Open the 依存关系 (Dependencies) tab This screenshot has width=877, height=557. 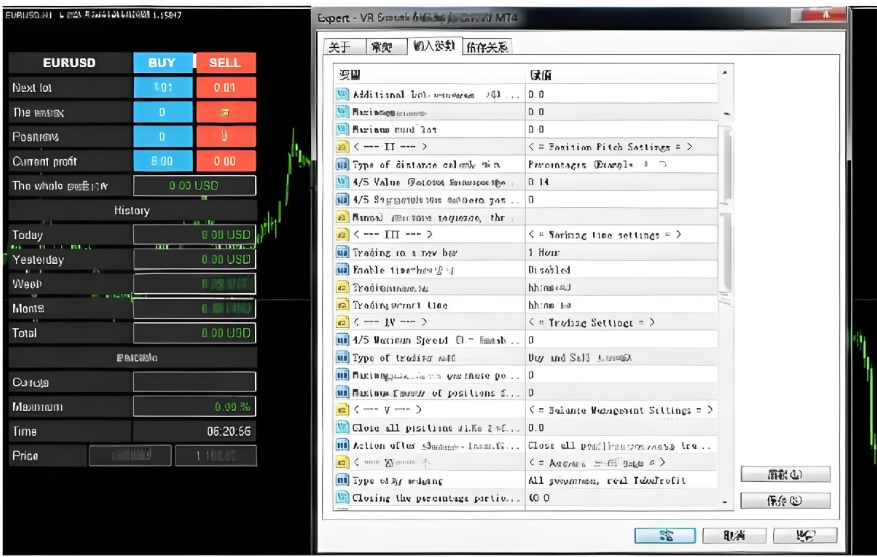487,47
